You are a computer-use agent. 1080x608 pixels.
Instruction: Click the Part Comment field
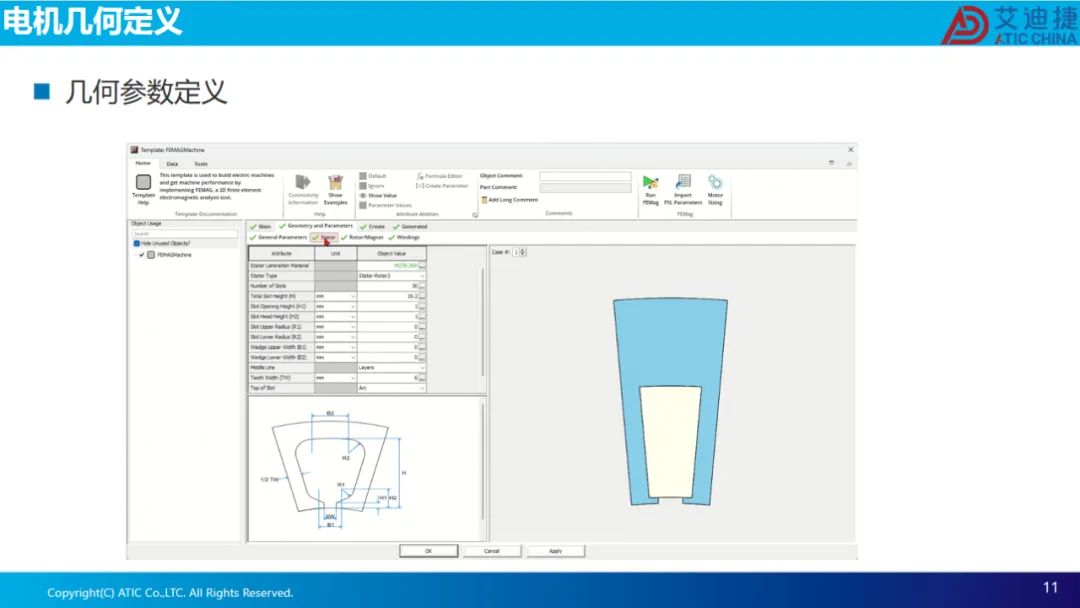585,187
